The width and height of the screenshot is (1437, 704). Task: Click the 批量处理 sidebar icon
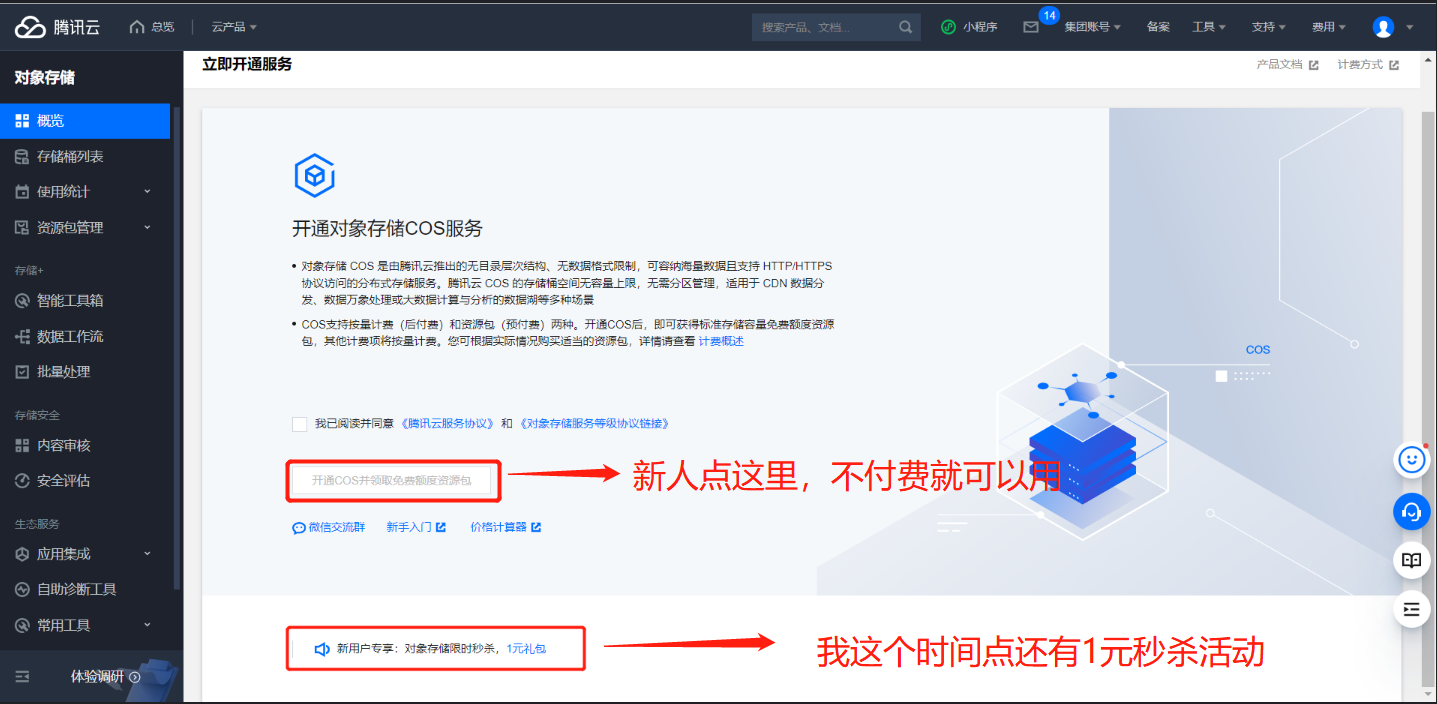point(22,372)
